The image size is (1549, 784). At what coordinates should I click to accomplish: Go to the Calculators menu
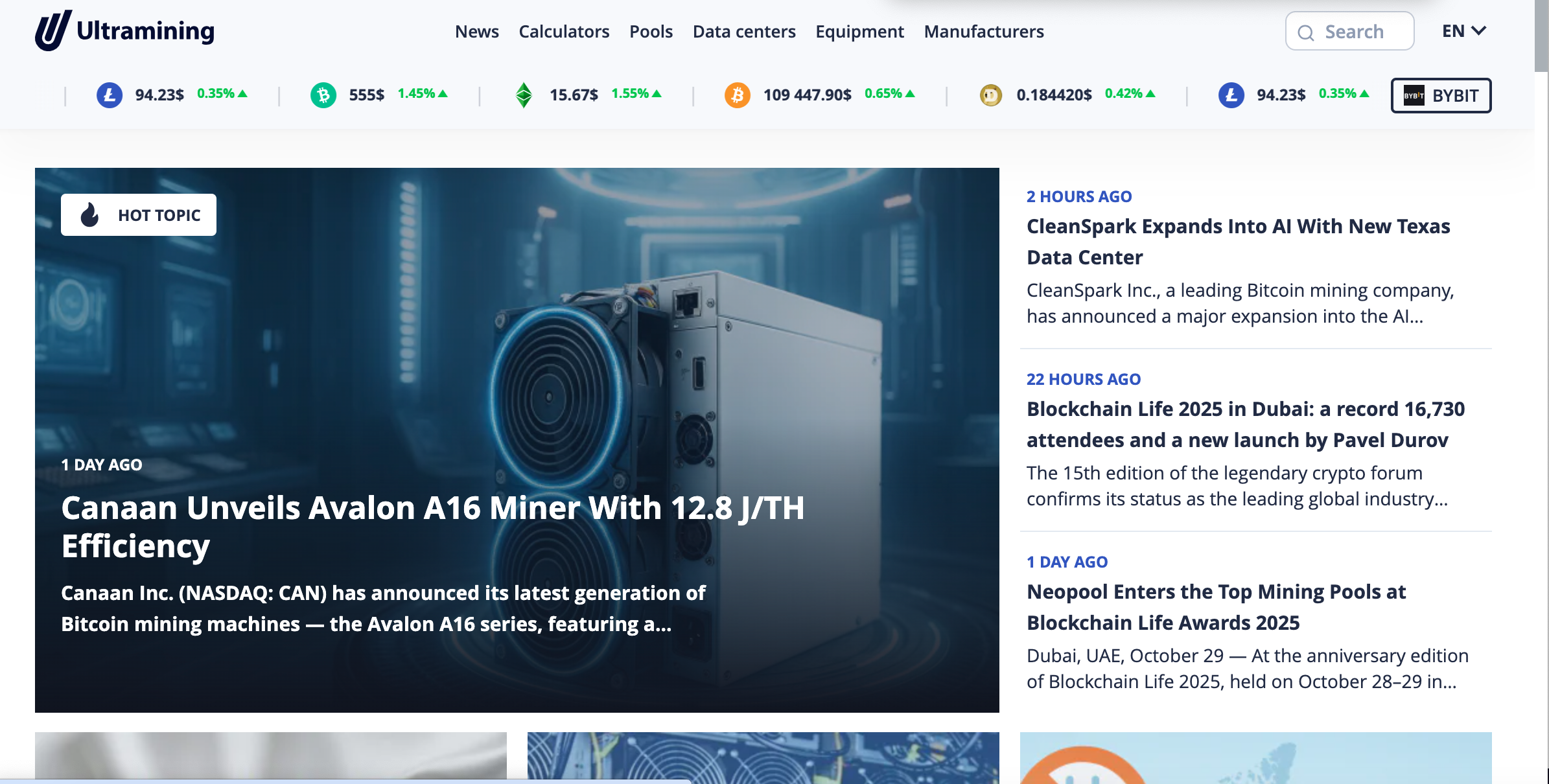point(564,31)
